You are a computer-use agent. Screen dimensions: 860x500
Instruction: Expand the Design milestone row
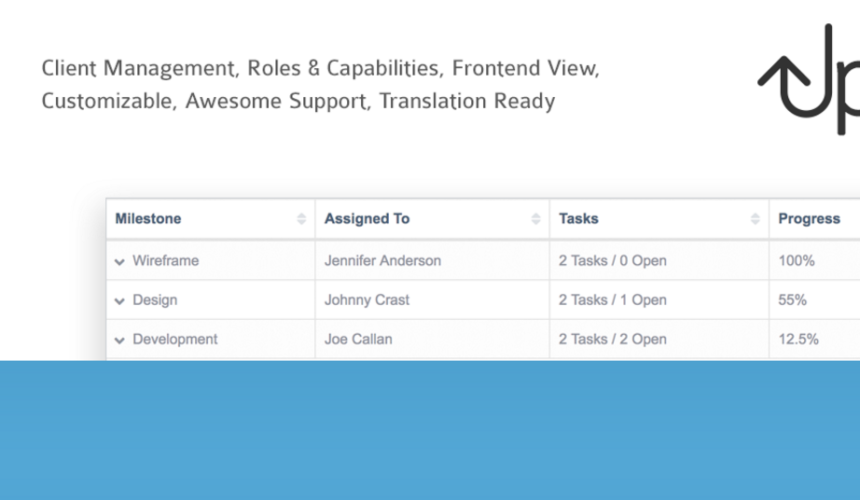[x=120, y=301]
